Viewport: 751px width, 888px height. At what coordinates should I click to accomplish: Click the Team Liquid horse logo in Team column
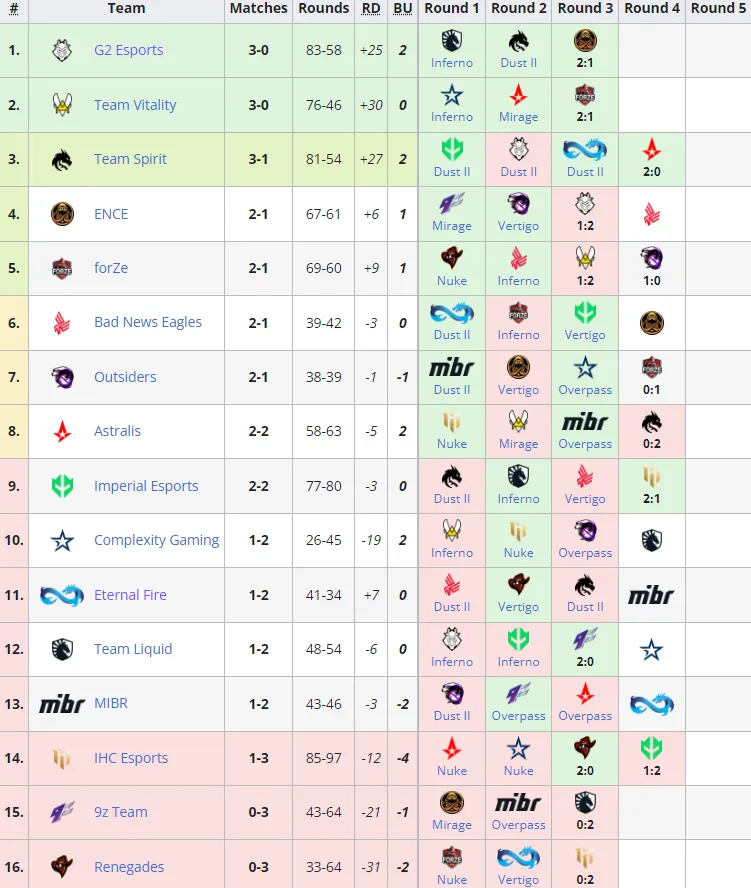point(62,649)
